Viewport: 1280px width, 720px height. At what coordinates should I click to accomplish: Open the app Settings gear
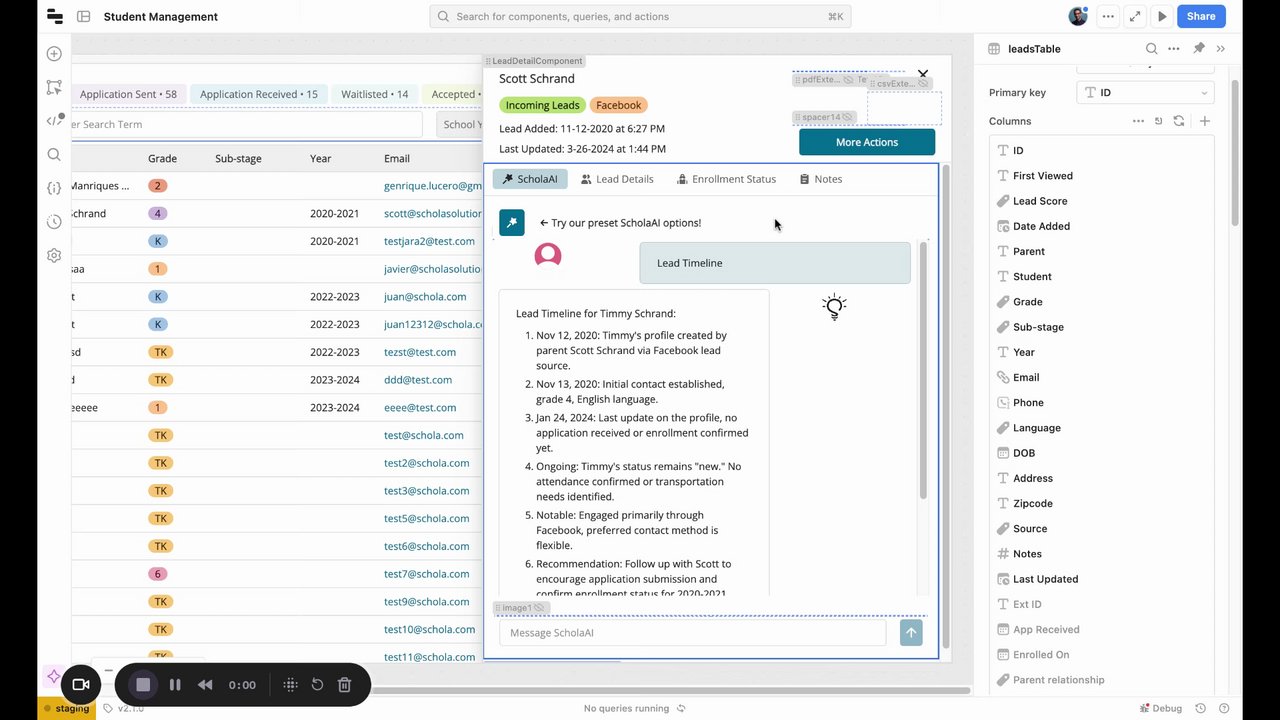coord(54,255)
